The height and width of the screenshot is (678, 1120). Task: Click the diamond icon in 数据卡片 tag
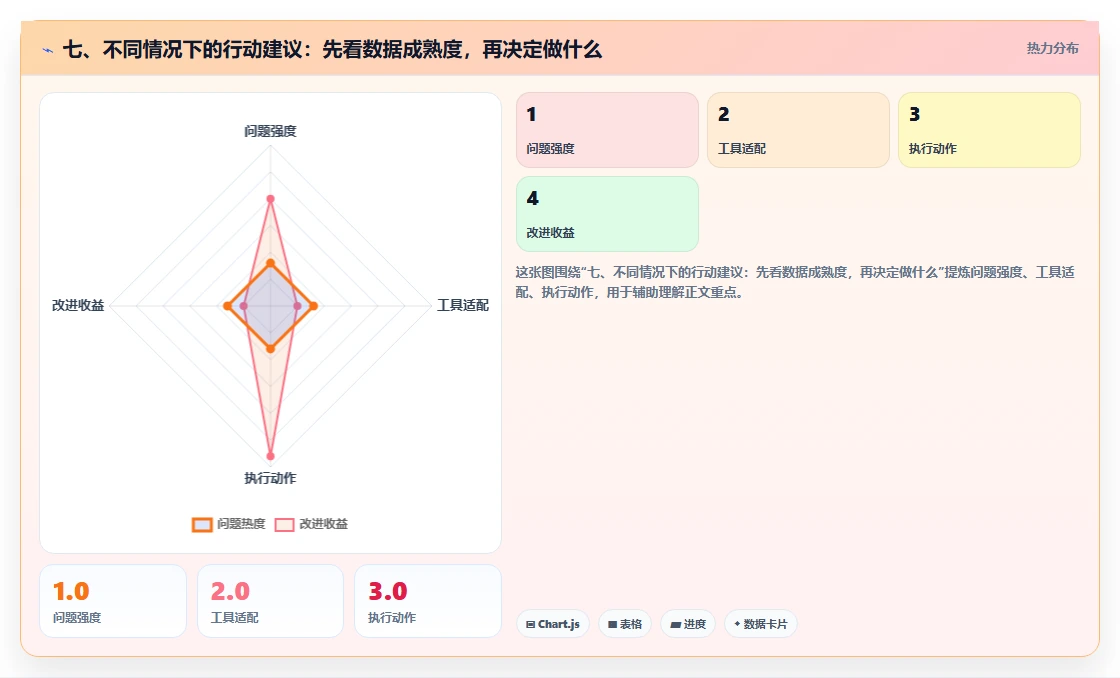click(737, 624)
